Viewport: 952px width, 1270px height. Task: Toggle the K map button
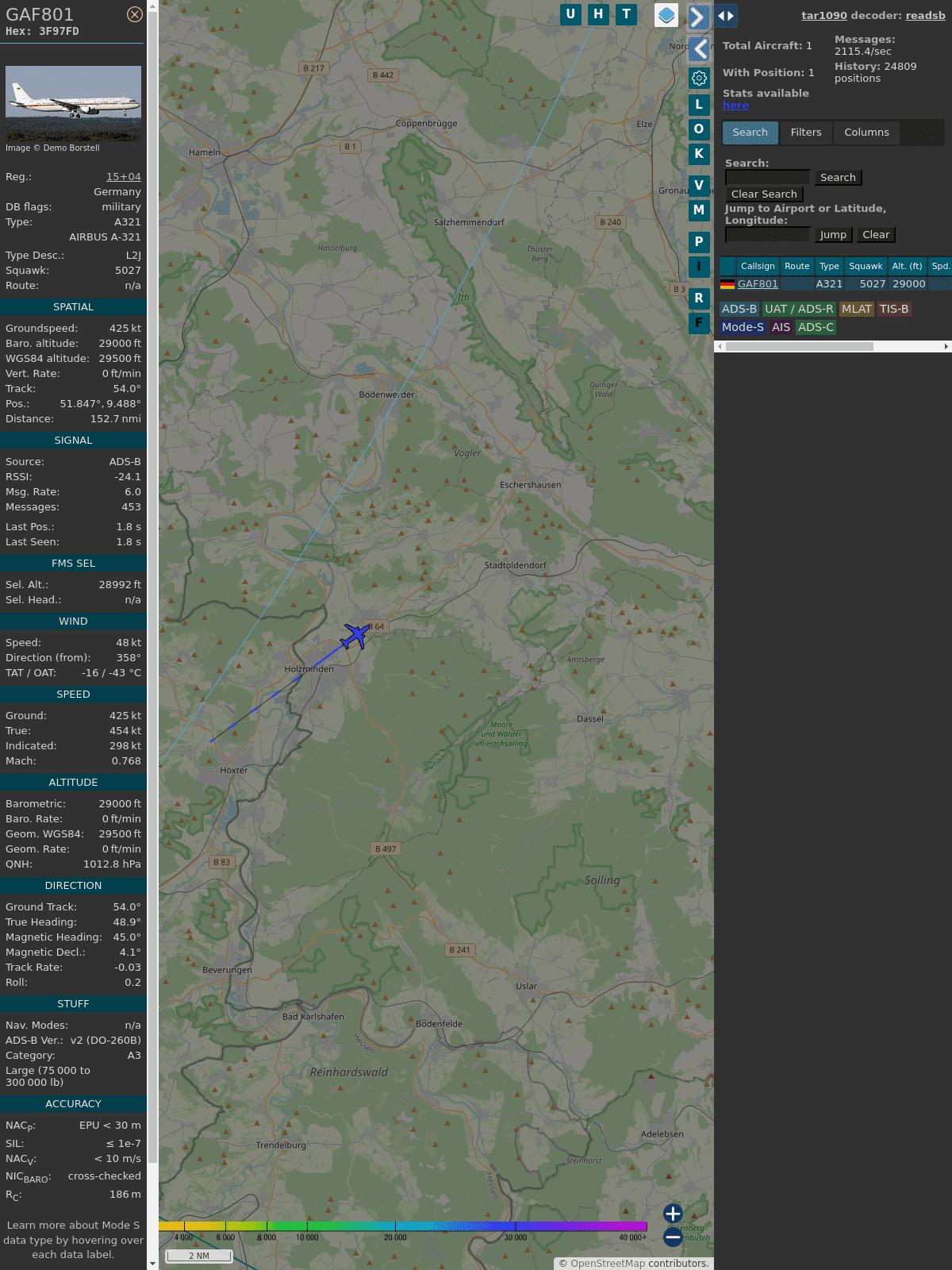click(699, 154)
